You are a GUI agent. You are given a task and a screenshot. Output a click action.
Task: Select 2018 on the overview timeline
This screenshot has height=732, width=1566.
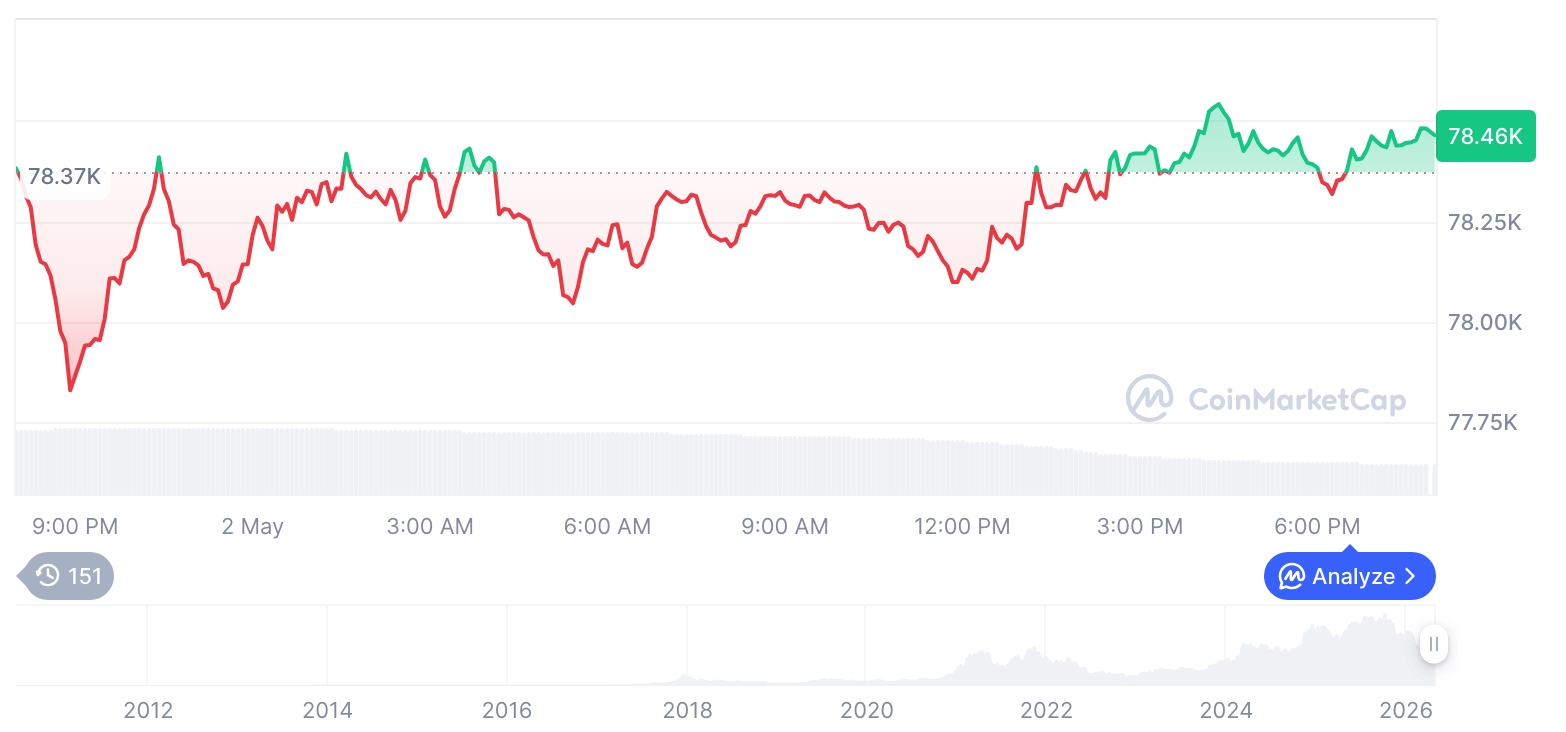(688, 710)
